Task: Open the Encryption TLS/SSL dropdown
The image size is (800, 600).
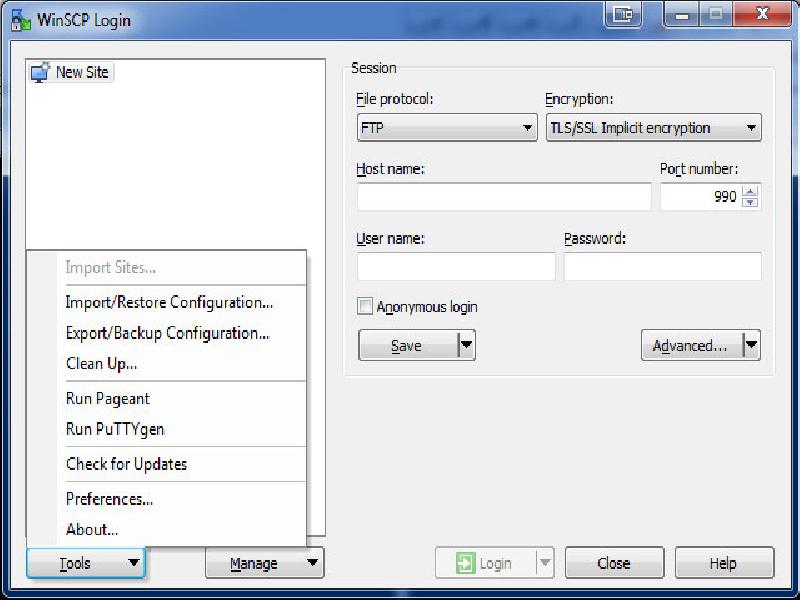Action: [654, 128]
